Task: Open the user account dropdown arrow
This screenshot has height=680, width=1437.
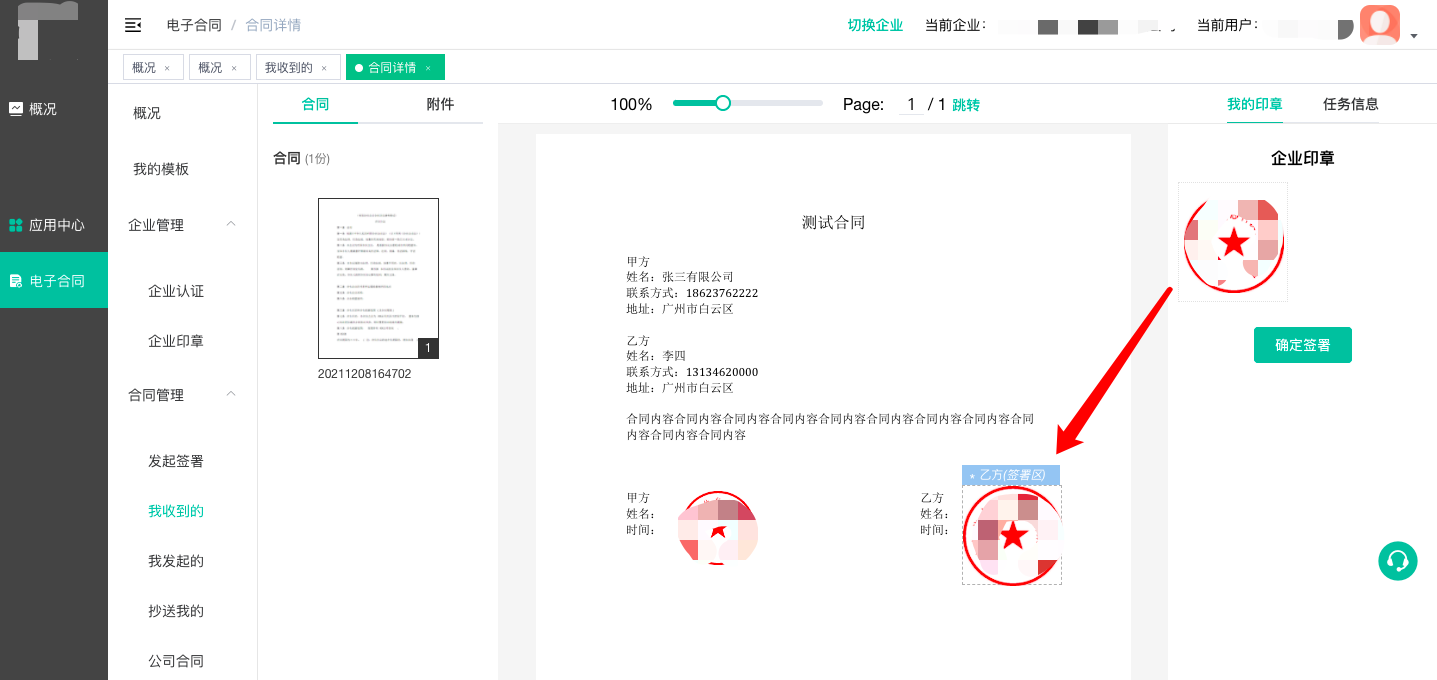Action: tap(1414, 36)
